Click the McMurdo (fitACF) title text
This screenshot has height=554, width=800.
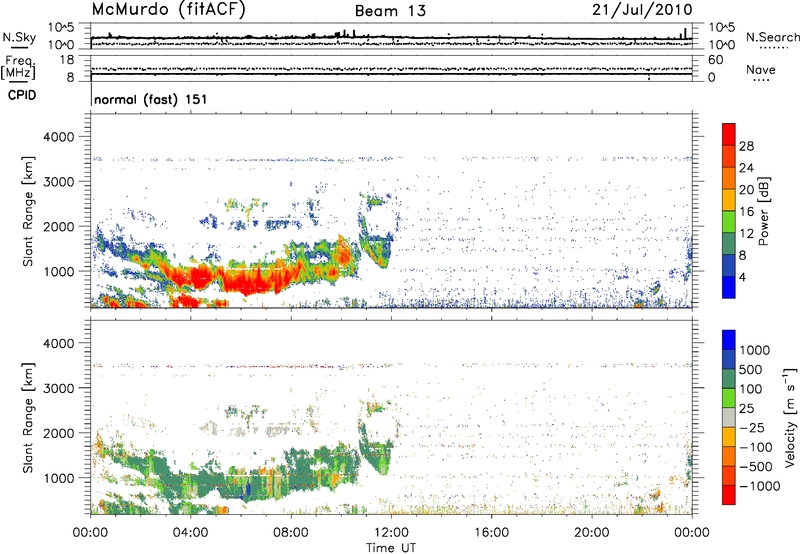[168, 10]
